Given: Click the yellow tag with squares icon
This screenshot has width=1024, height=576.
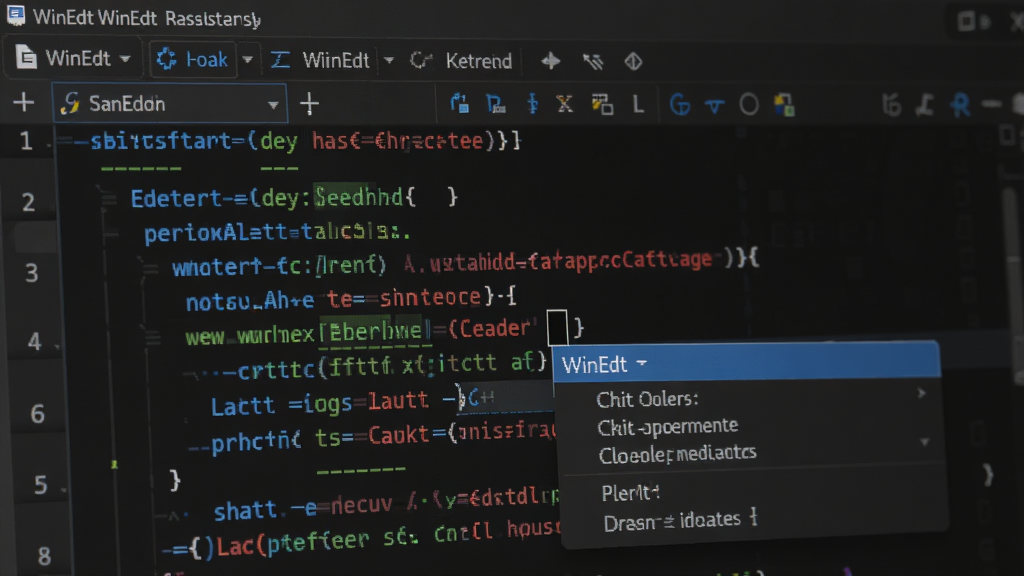Looking at the screenshot, I should [x=602, y=104].
